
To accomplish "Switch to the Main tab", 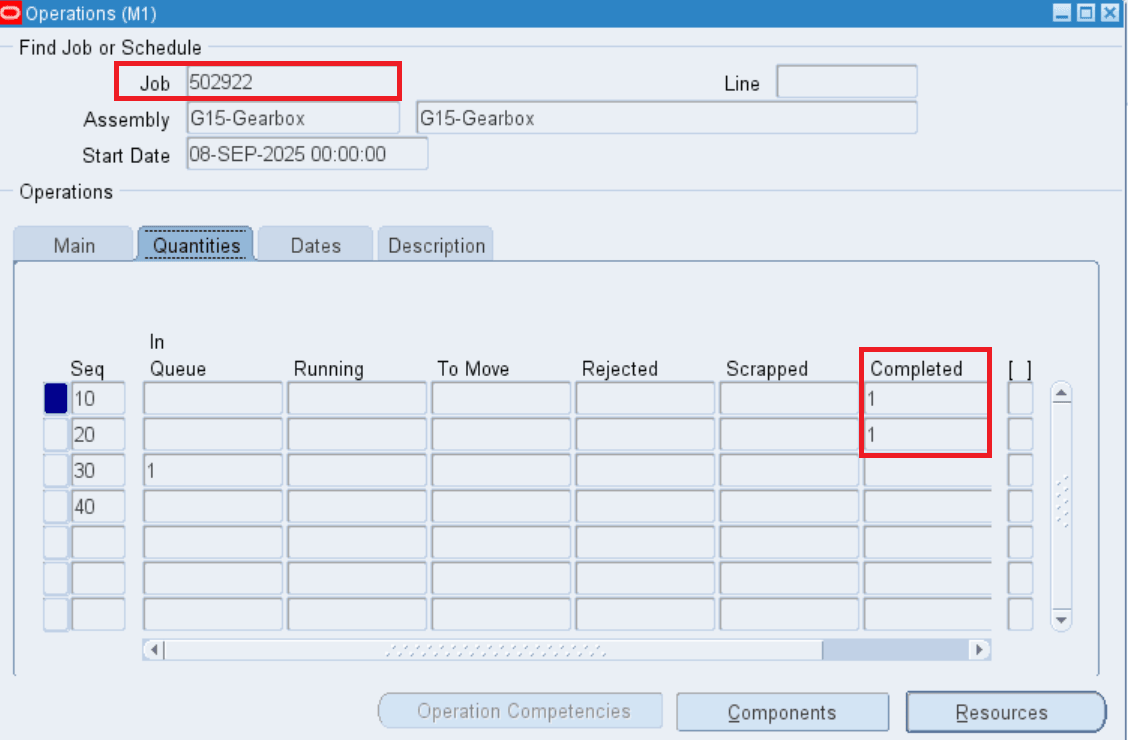I will click(73, 245).
